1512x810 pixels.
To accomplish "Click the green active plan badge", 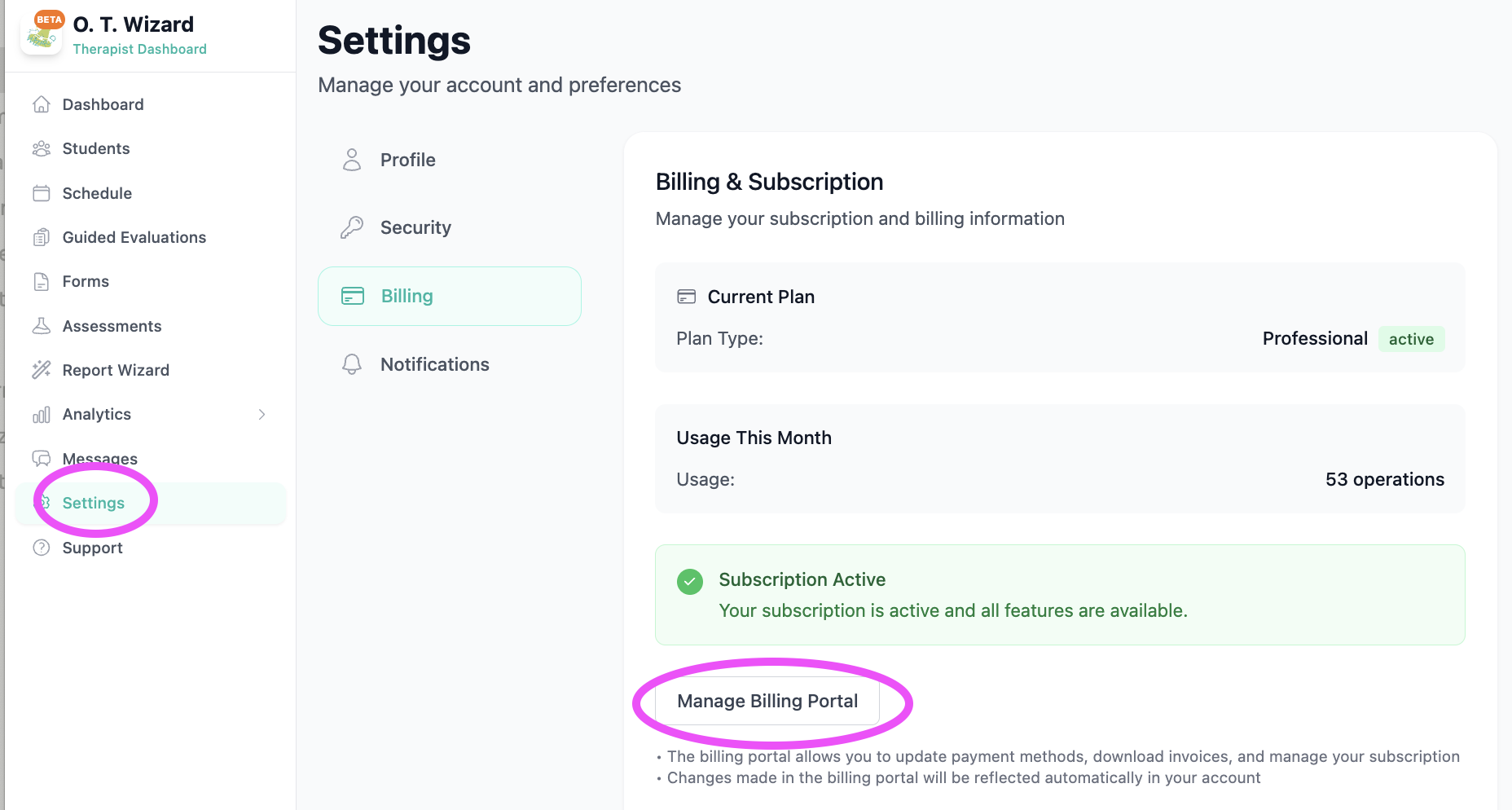I will 1411,339.
